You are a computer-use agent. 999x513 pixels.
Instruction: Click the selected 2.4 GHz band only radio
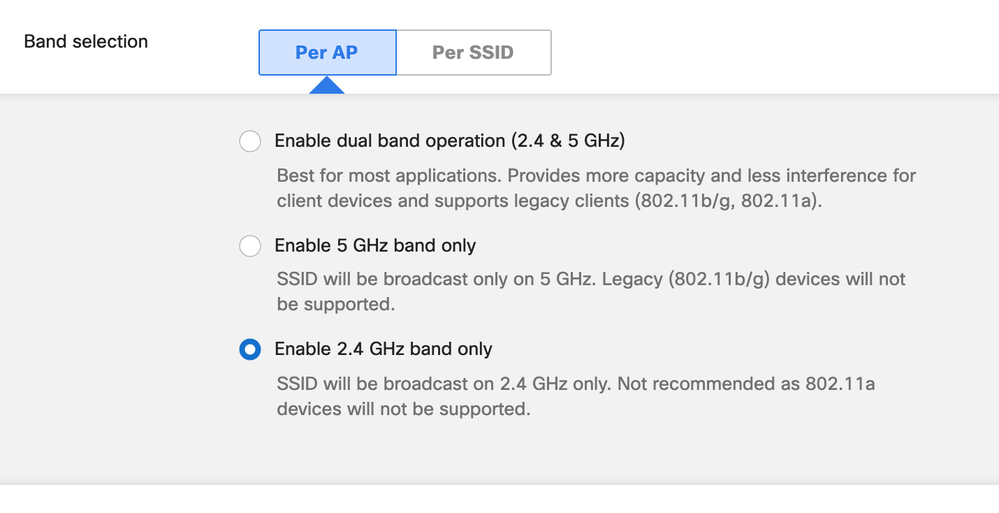coord(250,349)
